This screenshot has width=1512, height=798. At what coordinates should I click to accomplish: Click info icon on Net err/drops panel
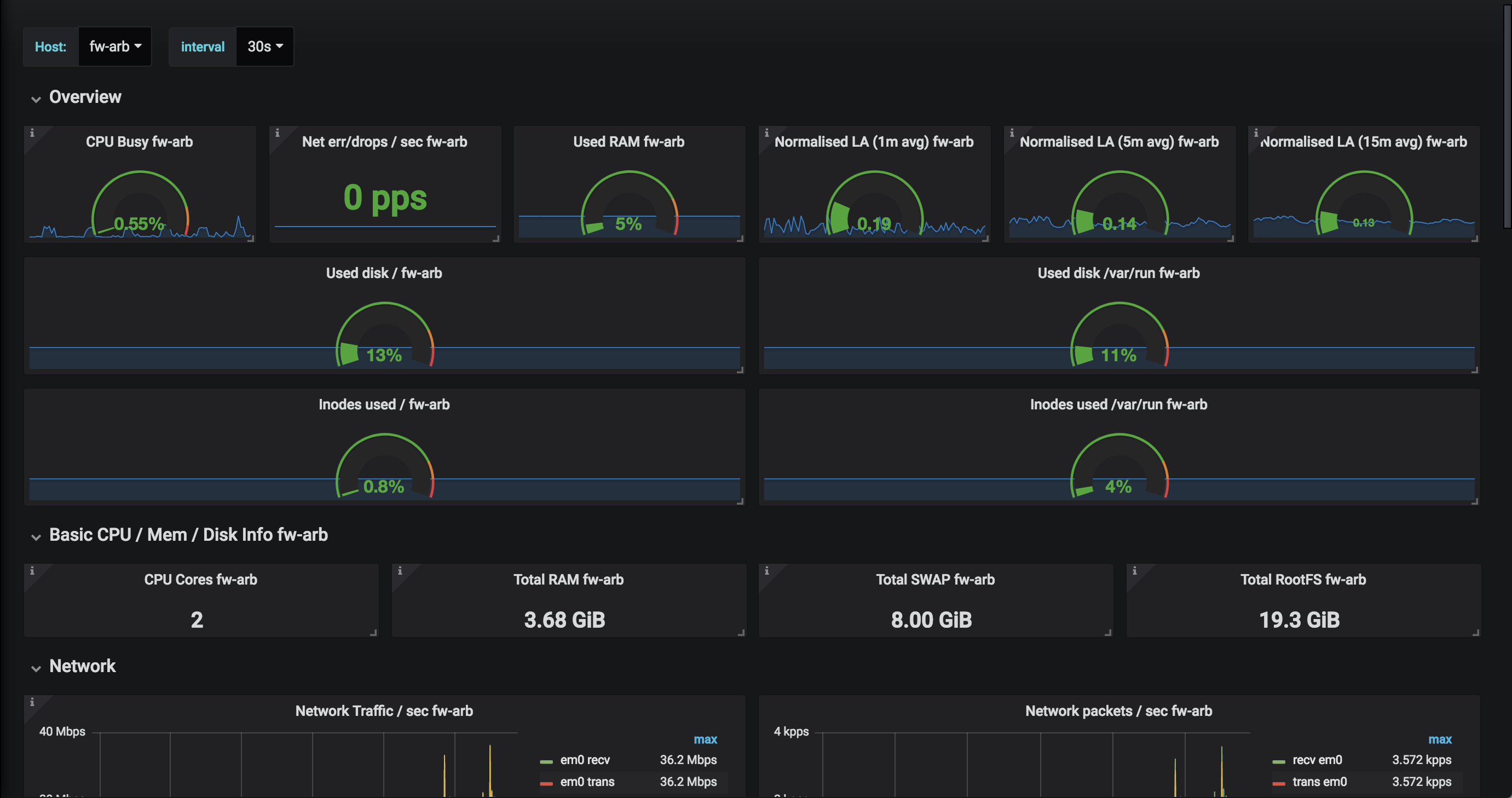[x=277, y=133]
